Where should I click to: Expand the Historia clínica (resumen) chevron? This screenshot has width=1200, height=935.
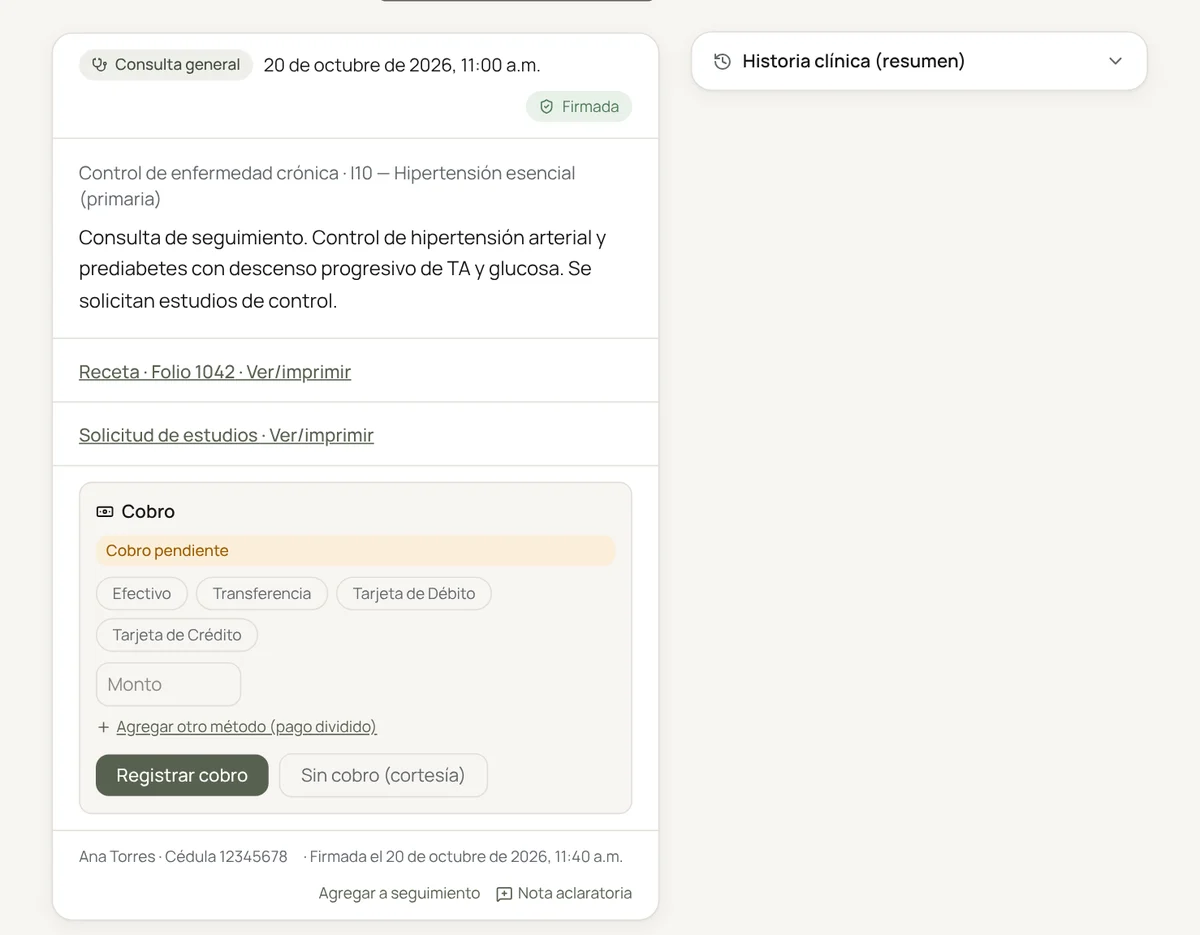[1116, 62]
